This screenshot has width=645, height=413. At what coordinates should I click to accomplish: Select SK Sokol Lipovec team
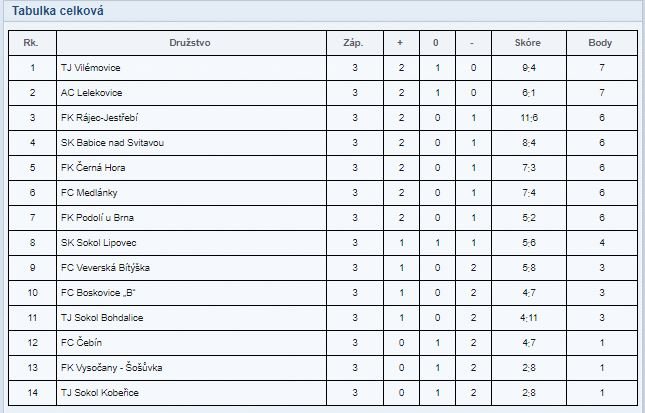(x=98, y=243)
